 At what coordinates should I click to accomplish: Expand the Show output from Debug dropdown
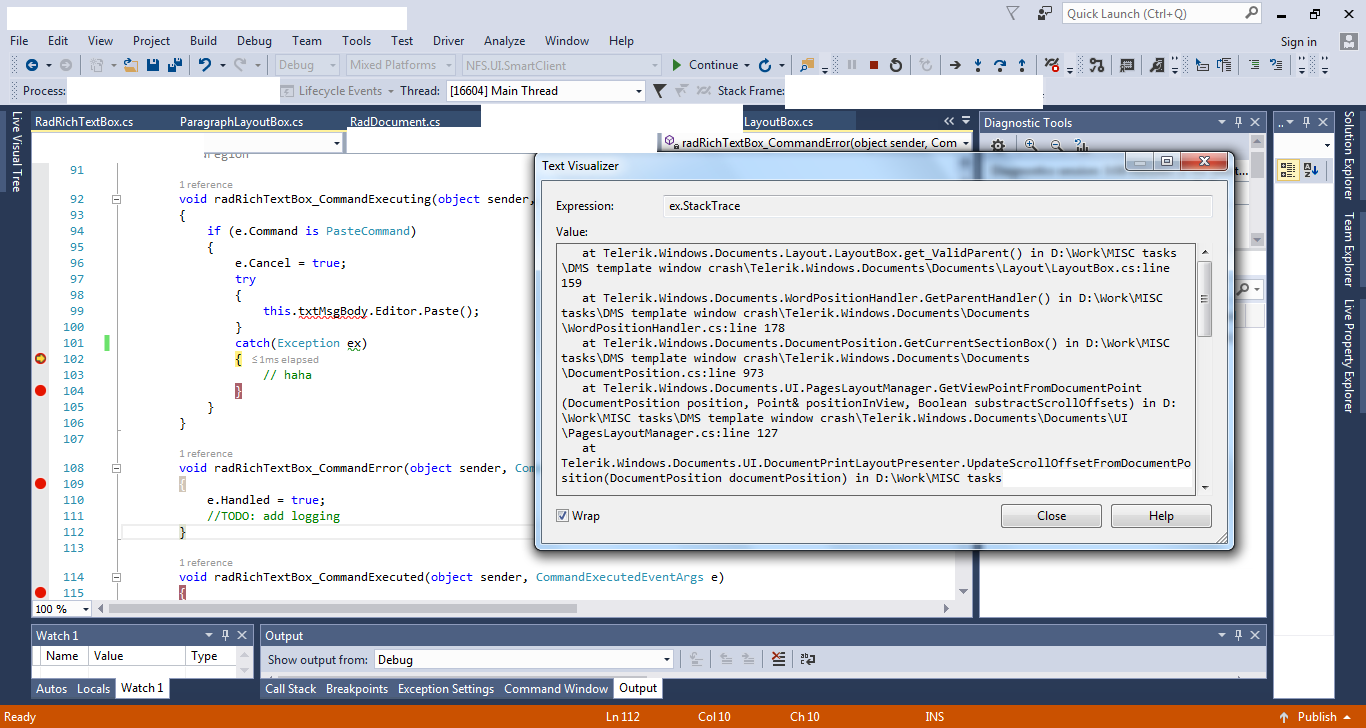tap(667, 659)
